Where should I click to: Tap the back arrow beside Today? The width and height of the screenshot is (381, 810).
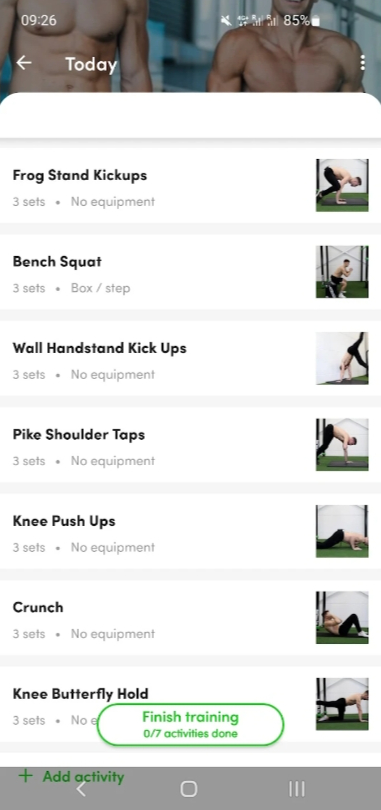[x=24, y=63]
